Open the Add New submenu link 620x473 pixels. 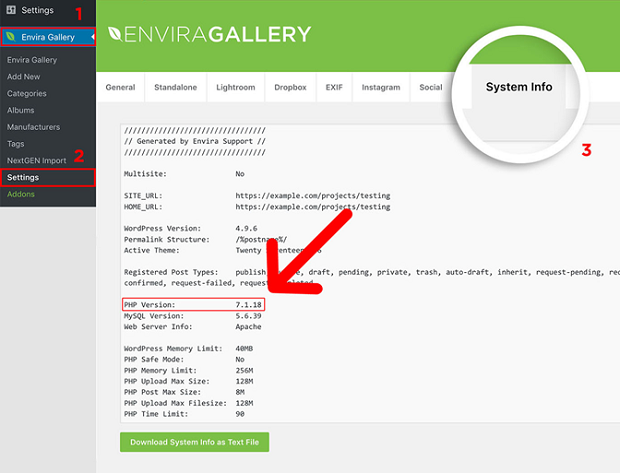(23, 77)
